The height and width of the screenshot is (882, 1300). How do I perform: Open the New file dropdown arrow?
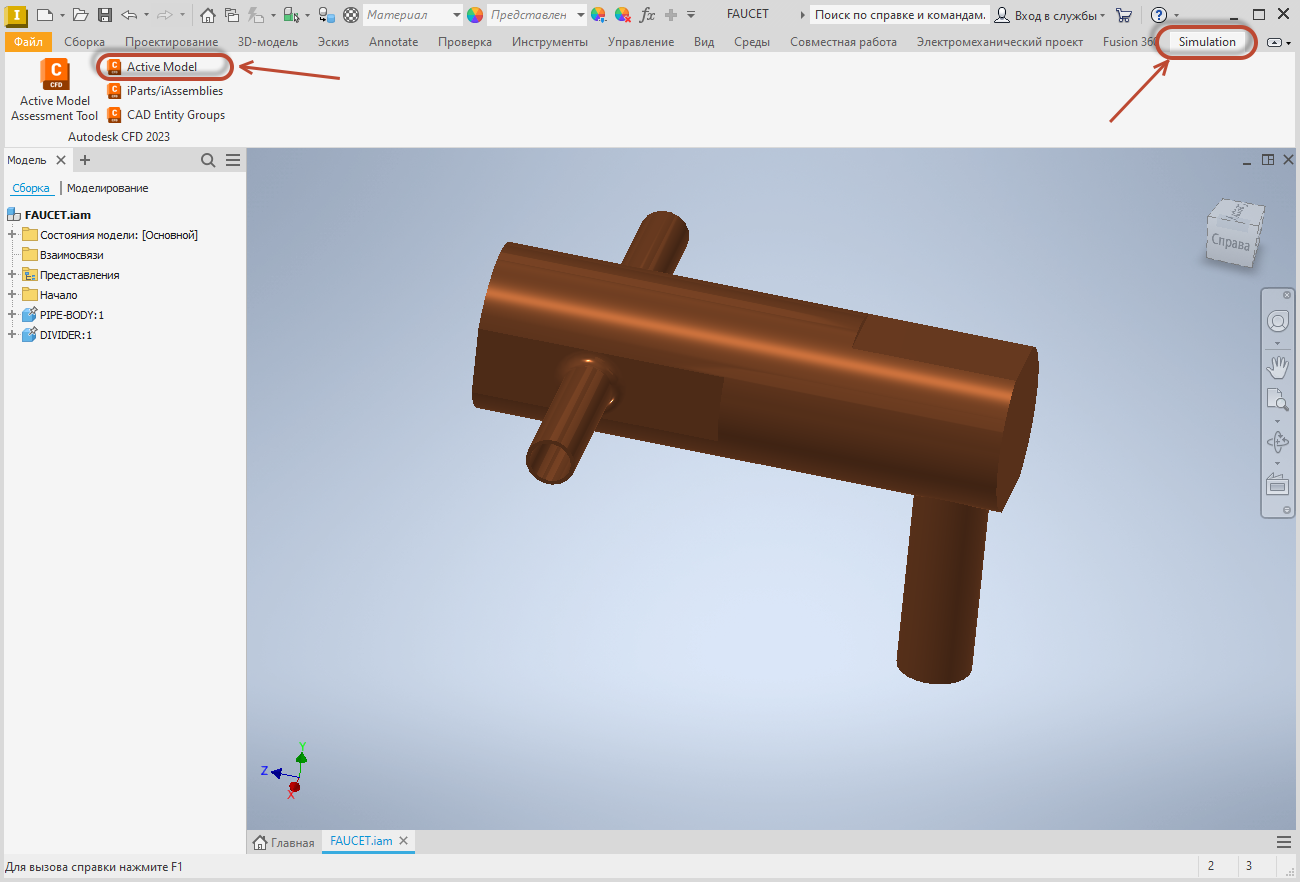[x=61, y=15]
